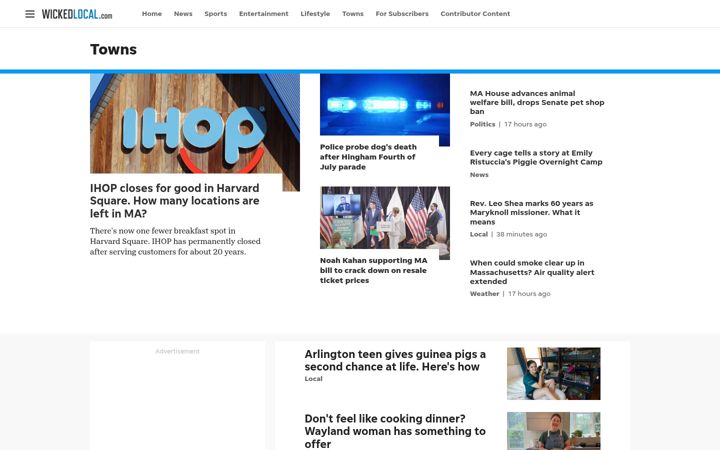Open the Entertainment menu item
The height and width of the screenshot is (450, 720).
click(x=264, y=14)
